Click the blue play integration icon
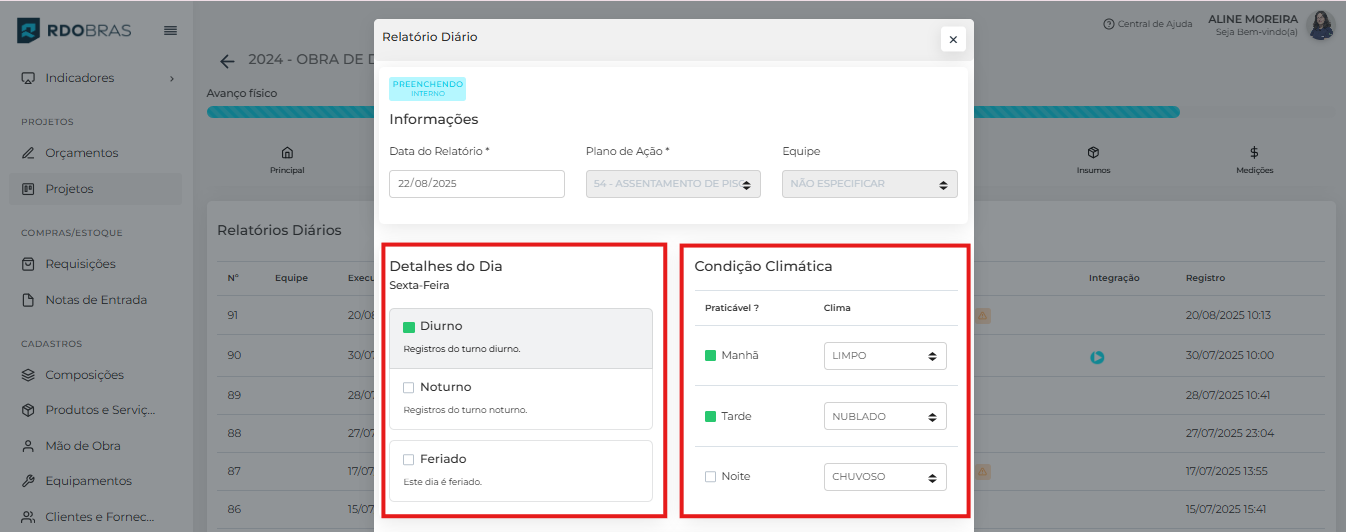Image resolution: width=1346 pixels, height=532 pixels. (1097, 357)
